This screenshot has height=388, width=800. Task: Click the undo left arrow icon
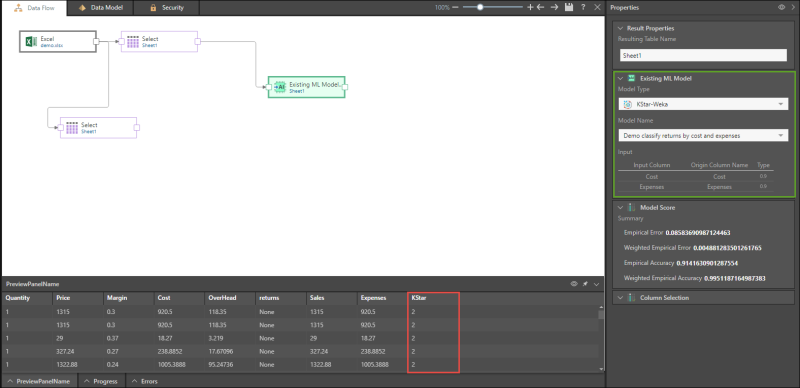tap(541, 8)
